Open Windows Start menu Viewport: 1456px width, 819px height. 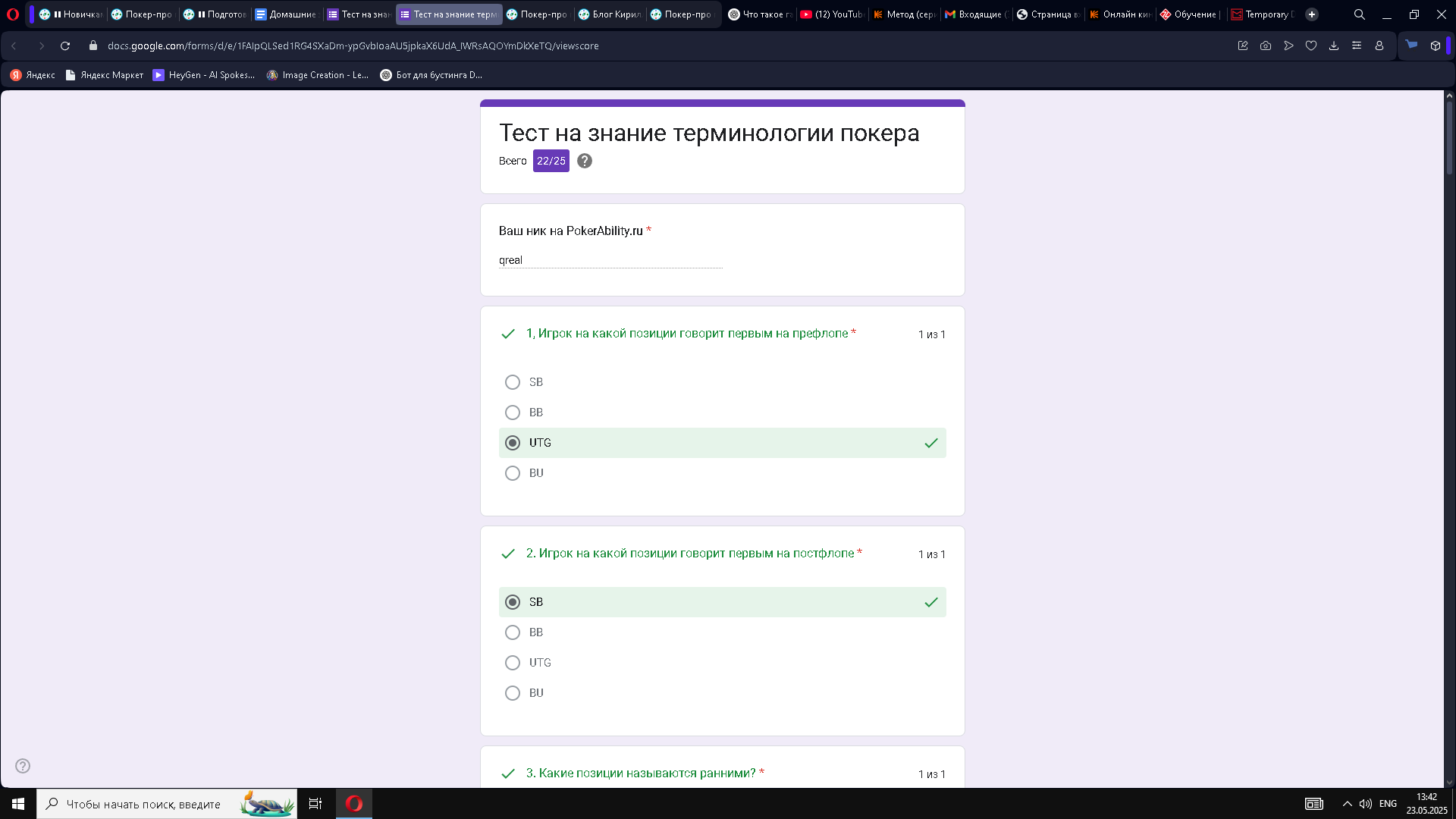pos(18,804)
